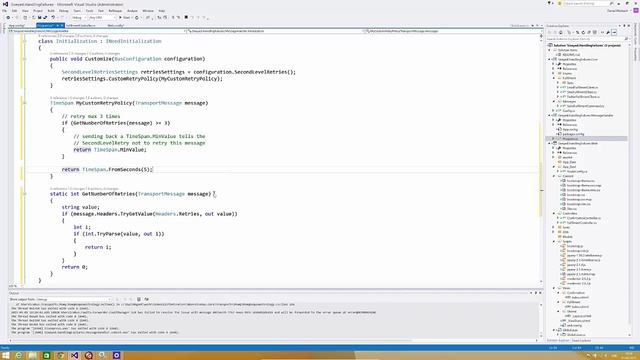Expand the Properties node of first project

(x=554, y=64)
